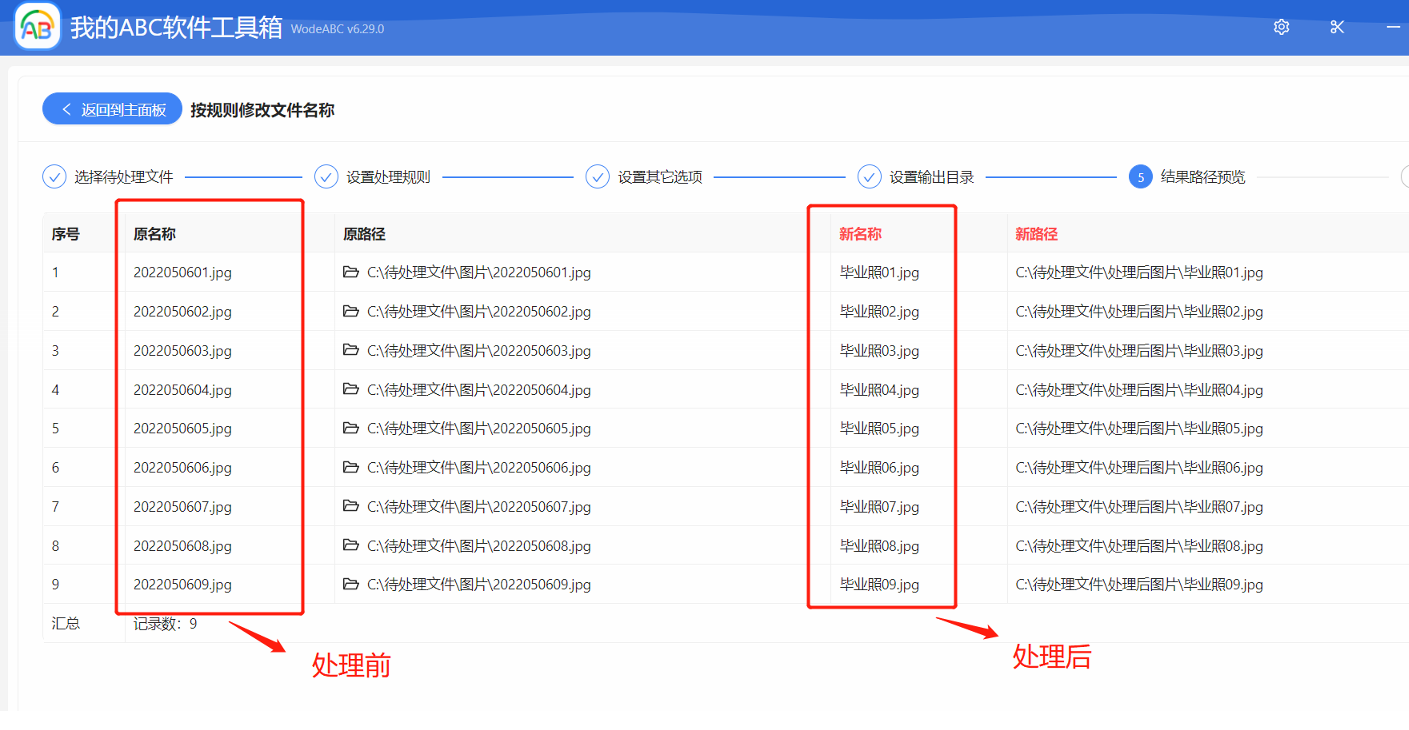This screenshot has width=1409, height=730.
Task: Click the scissors icon in title bar
Action: [x=1337, y=27]
